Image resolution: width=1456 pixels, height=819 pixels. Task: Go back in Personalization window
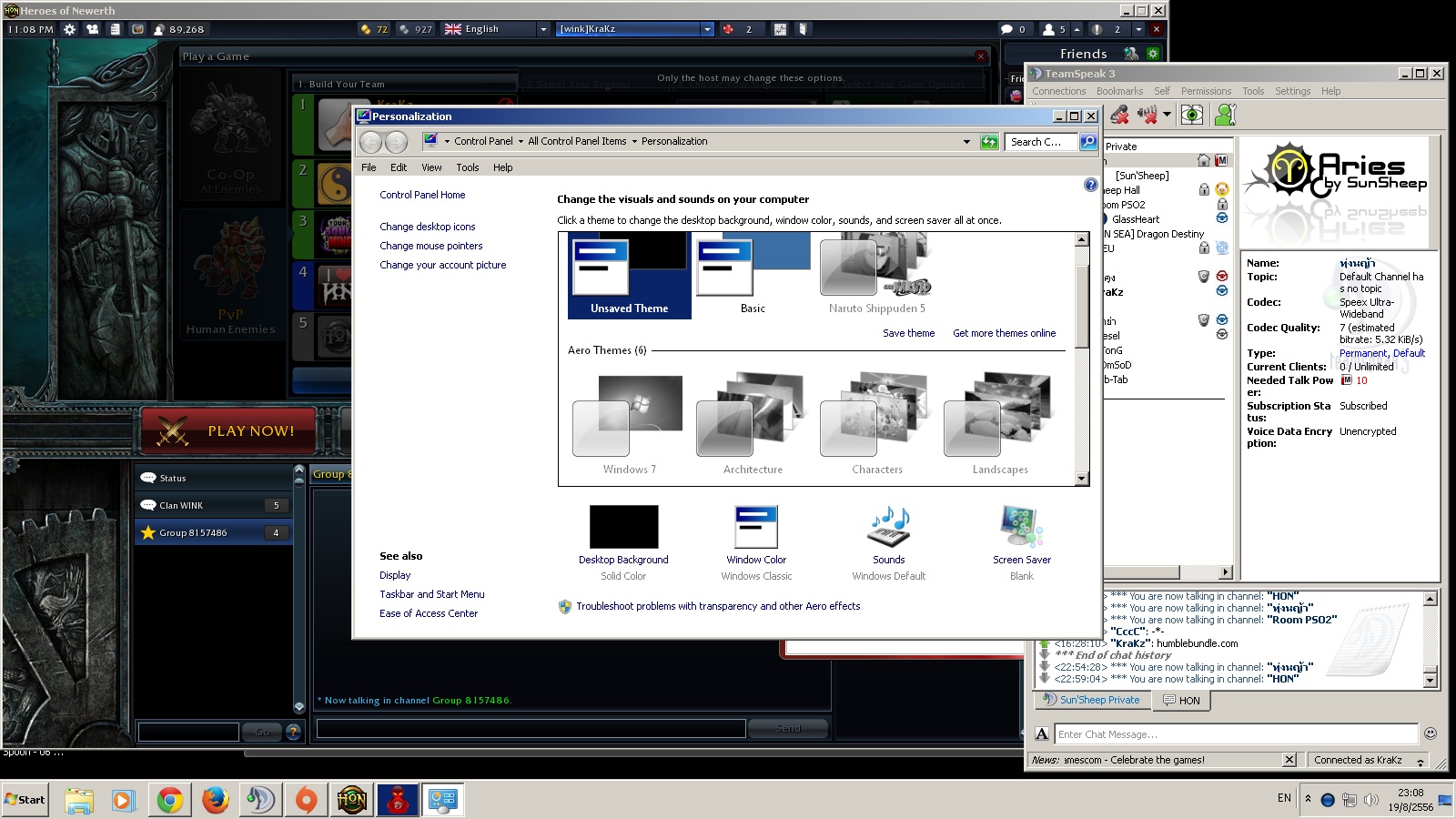tap(370, 142)
